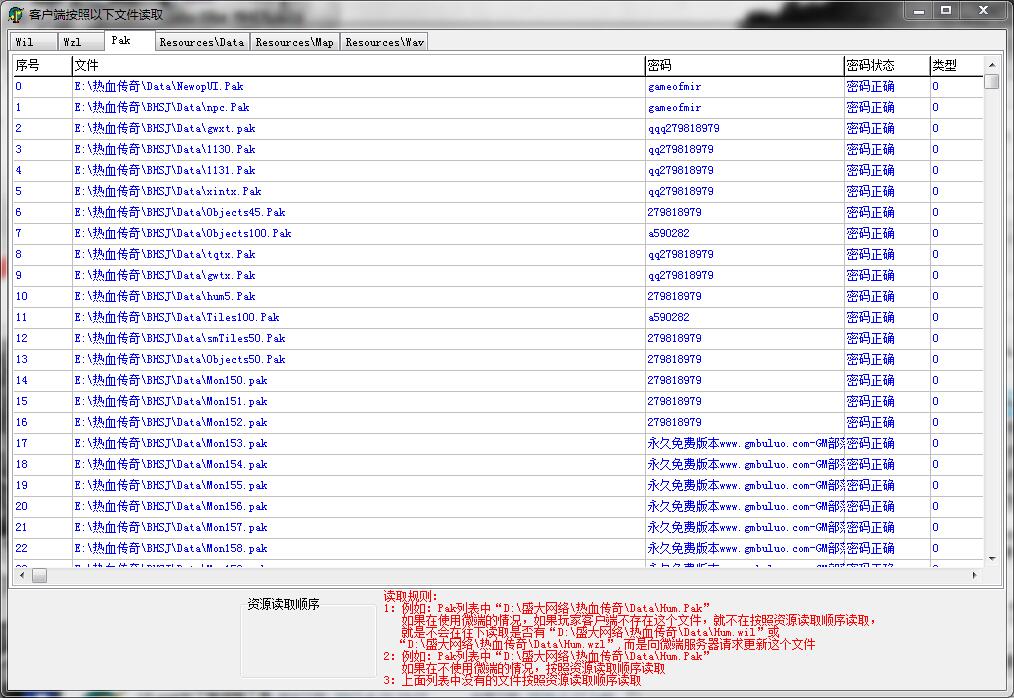
Task: Click the 资源读取顺序 list box
Action: (x=308, y=645)
